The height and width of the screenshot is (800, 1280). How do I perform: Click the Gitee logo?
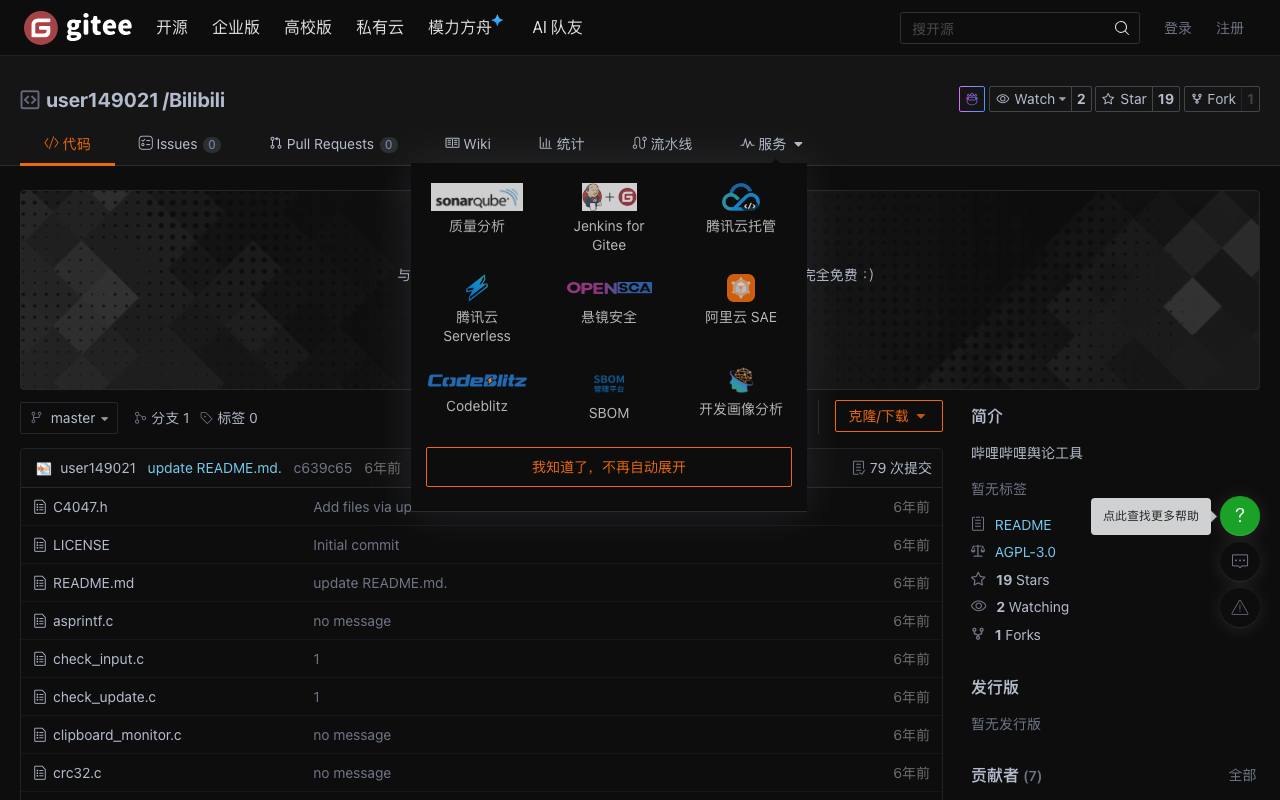point(78,28)
